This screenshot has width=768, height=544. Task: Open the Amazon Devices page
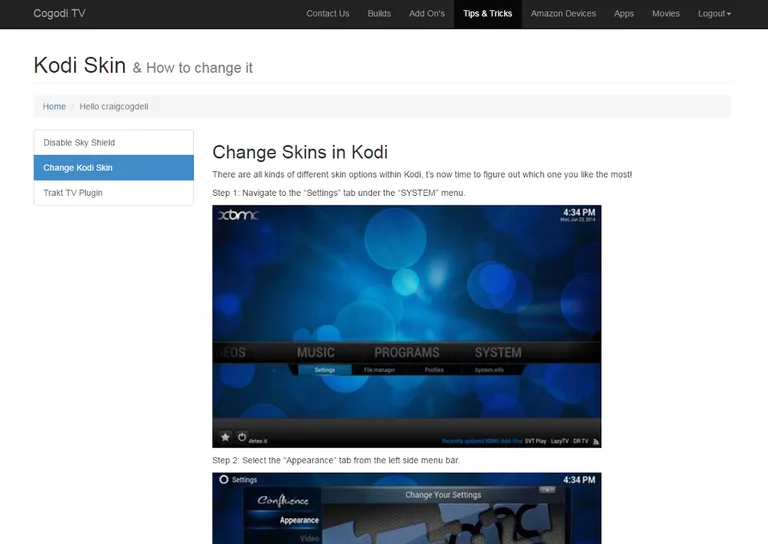[563, 14]
